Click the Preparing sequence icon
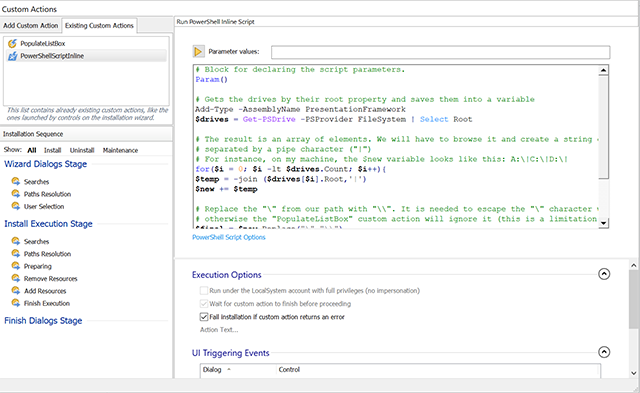Image resolution: width=640 pixels, height=393 pixels. coord(16,266)
